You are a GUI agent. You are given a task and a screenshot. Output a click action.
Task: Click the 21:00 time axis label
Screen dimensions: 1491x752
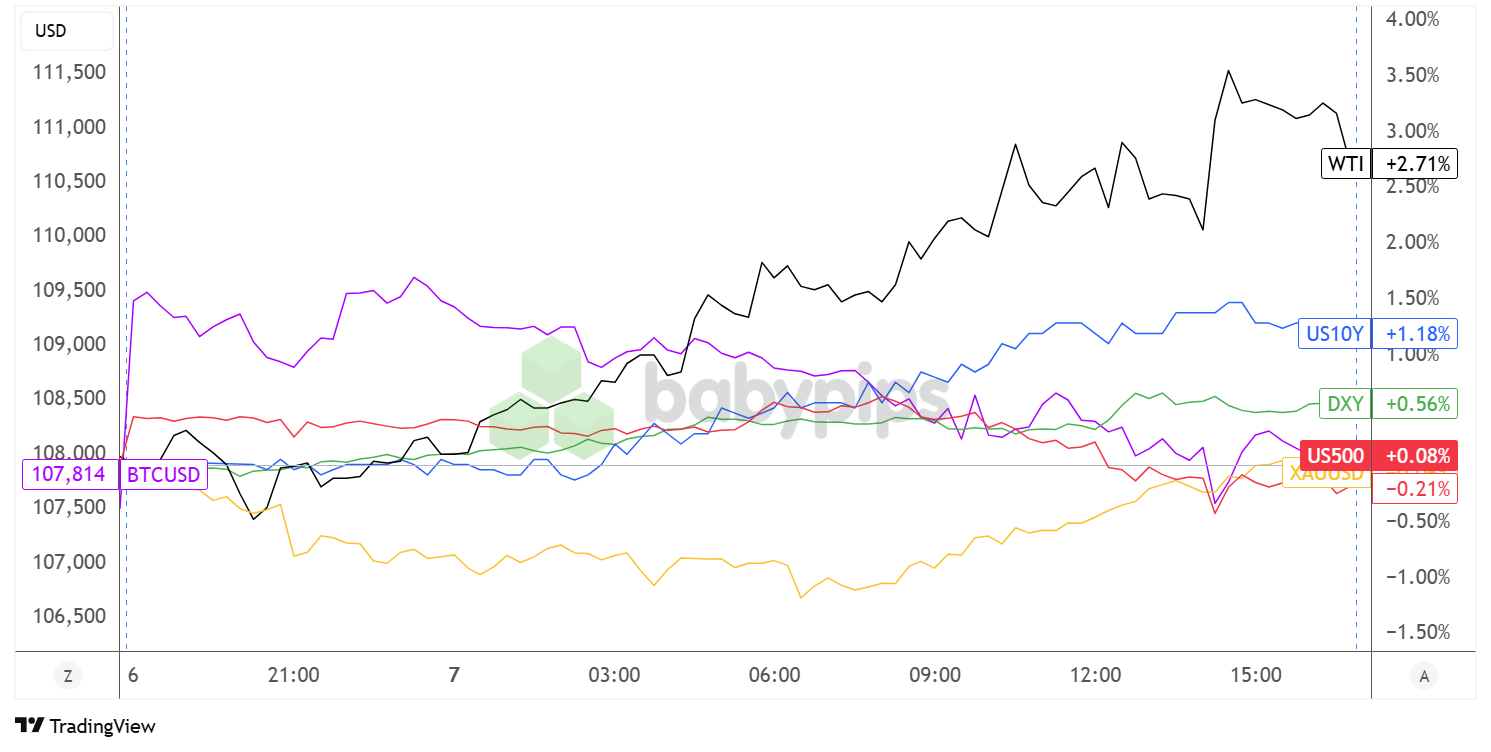click(294, 675)
